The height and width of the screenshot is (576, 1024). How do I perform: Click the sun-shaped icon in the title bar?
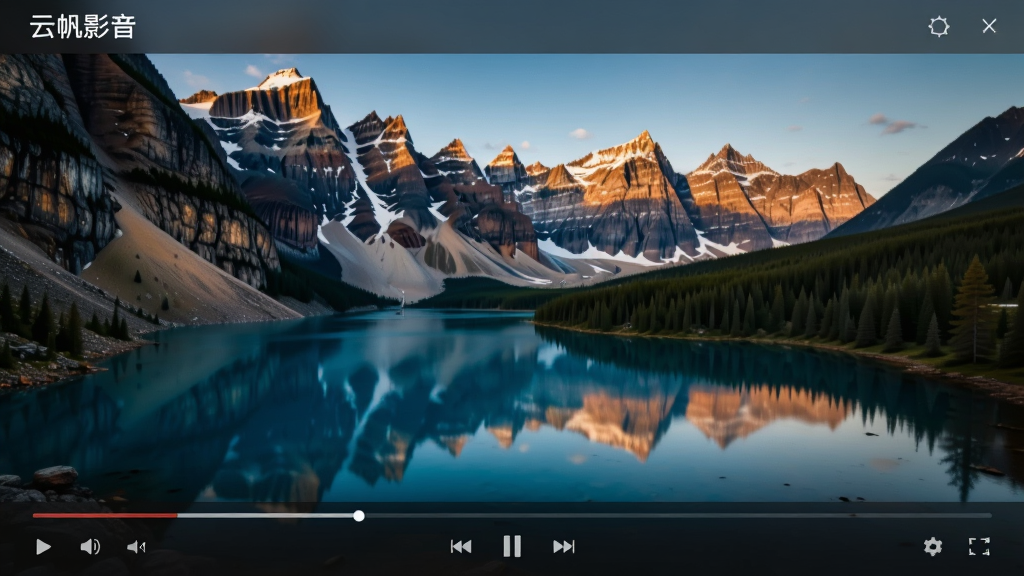[x=938, y=26]
